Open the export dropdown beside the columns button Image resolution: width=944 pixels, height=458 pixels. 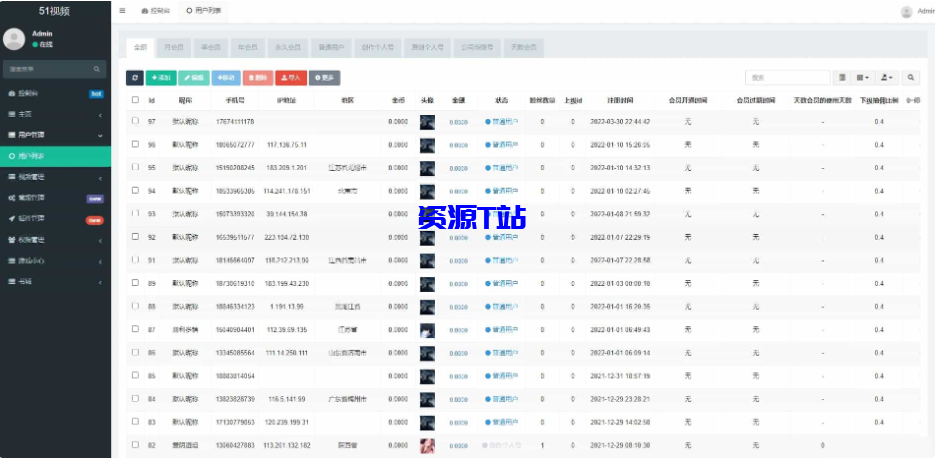point(886,78)
